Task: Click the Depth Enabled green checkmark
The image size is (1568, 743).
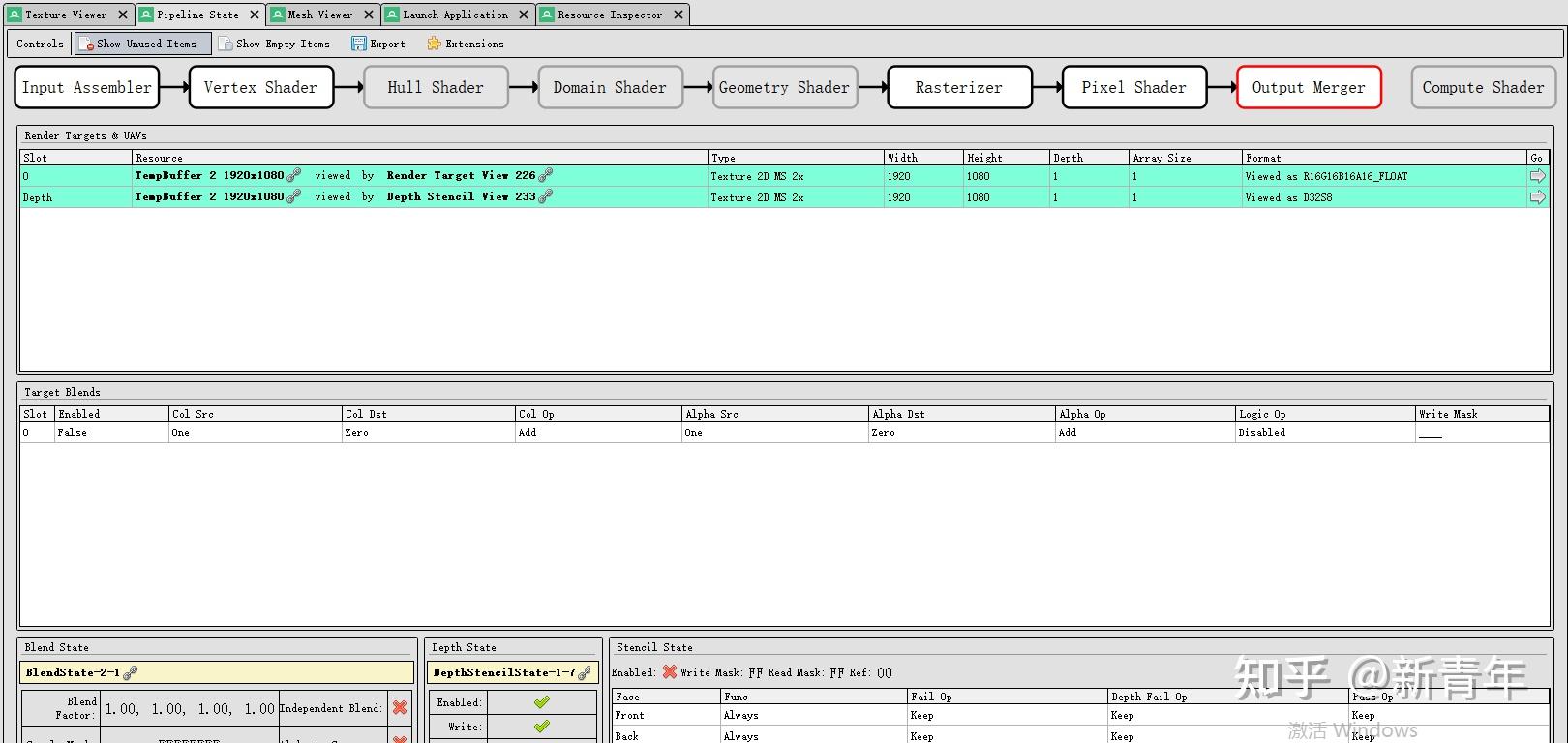Action: 542,702
